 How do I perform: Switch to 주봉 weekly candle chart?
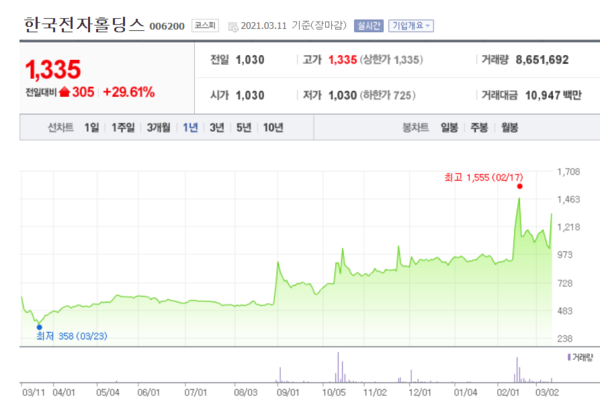tap(479, 127)
